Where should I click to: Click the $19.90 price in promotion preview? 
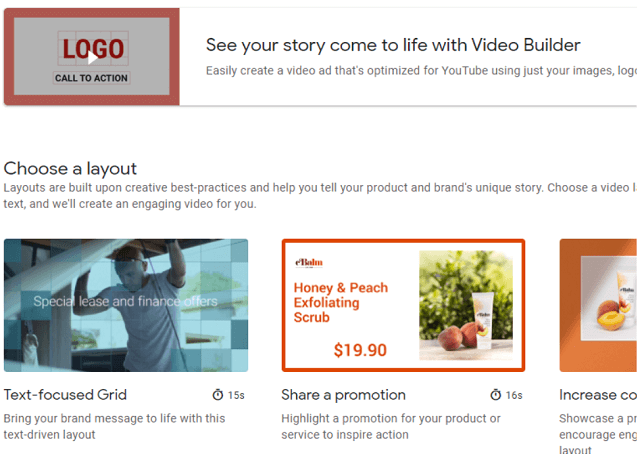[x=360, y=350]
